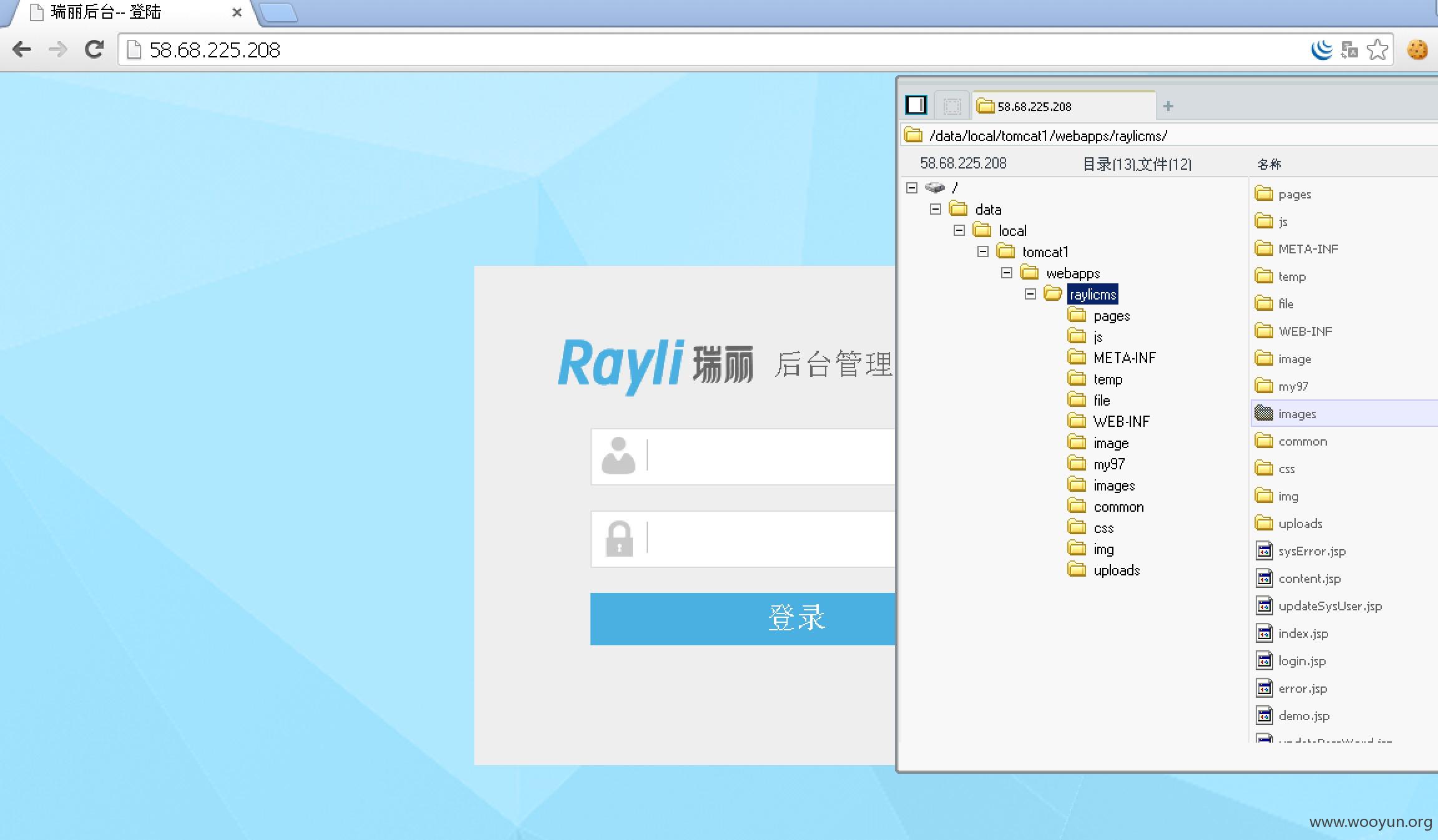Viewport: 1438px width, 840px height.
Task: Select content.jsp file icon
Action: pyautogui.click(x=1264, y=579)
